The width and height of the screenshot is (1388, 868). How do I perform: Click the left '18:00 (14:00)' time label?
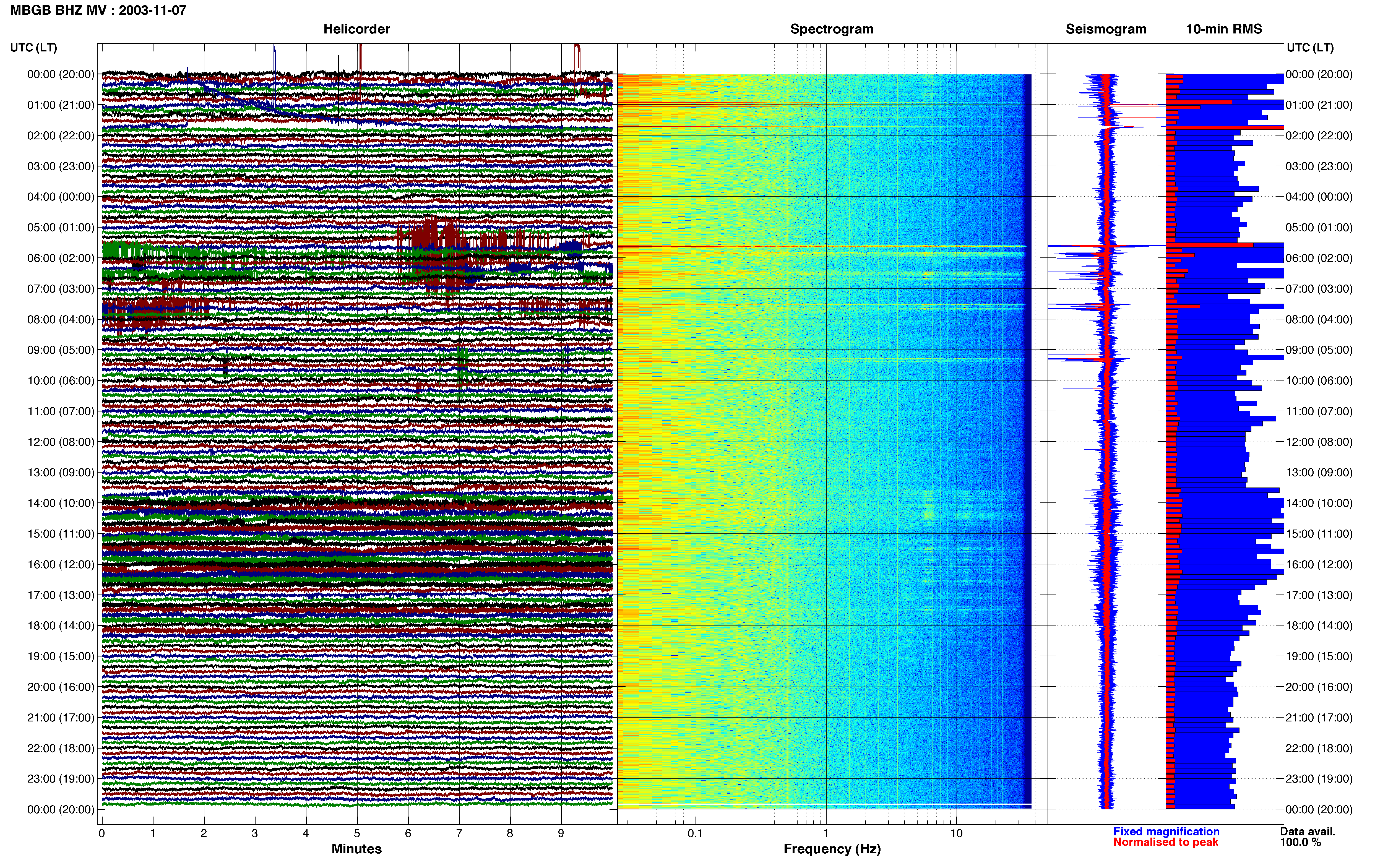pyautogui.click(x=61, y=626)
